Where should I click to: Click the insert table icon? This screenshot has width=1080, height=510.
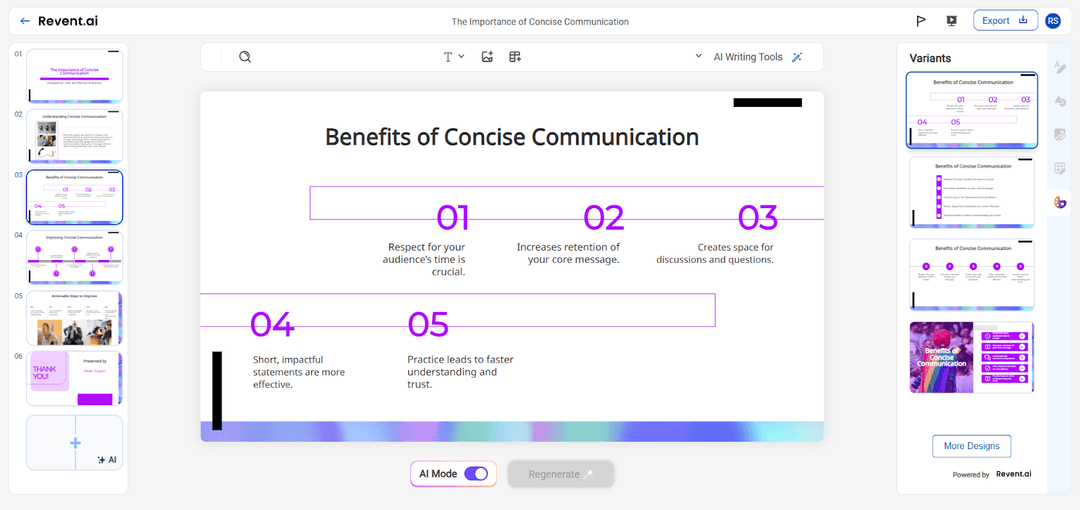pyautogui.click(x=515, y=57)
